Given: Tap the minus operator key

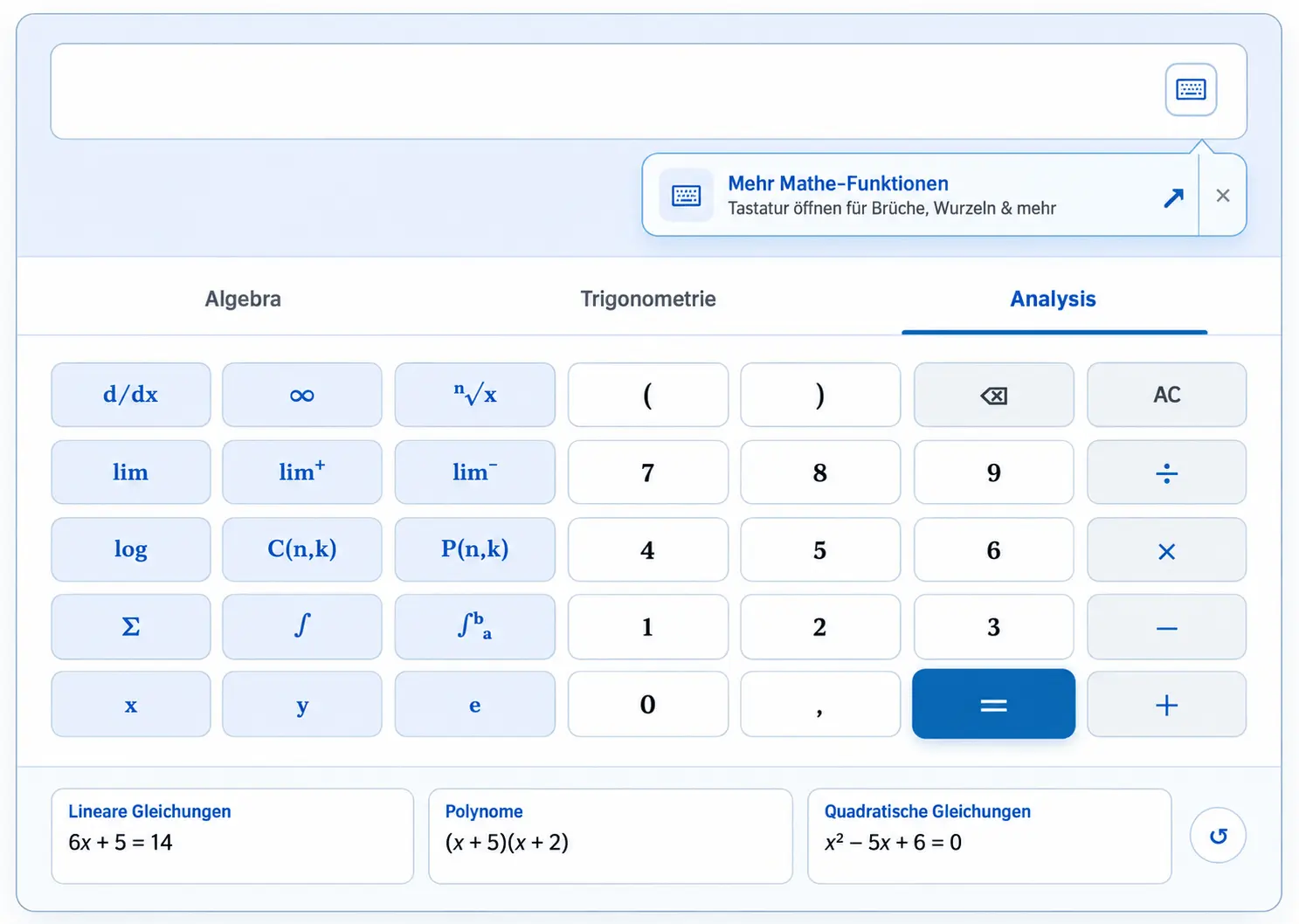Looking at the screenshot, I should click(x=1167, y=627).
